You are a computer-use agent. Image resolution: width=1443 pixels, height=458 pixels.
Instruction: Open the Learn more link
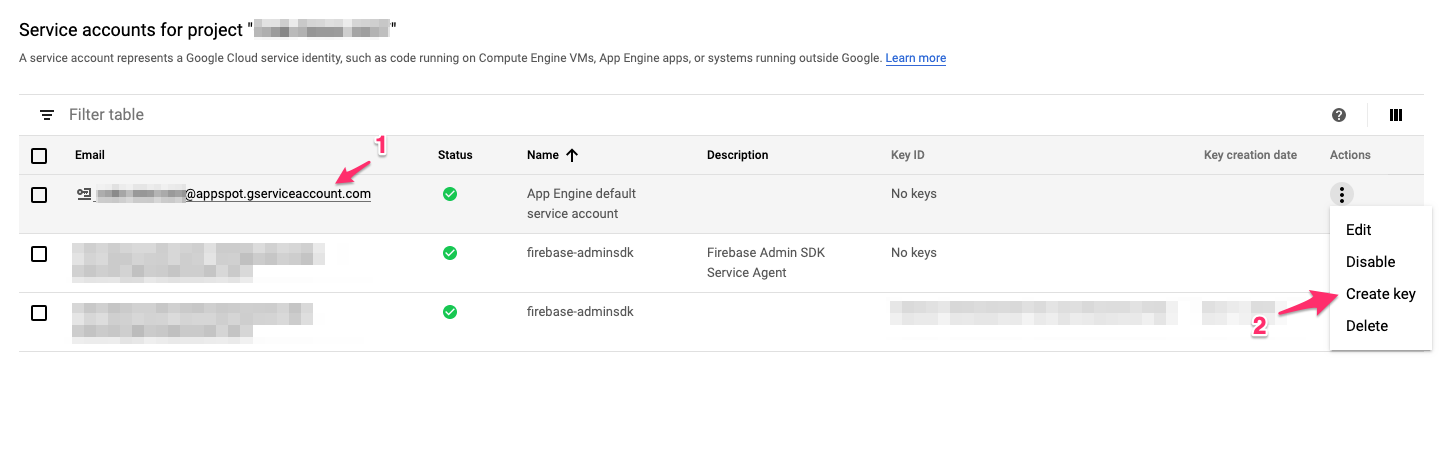pyautogui.click(x=916, y=58)
